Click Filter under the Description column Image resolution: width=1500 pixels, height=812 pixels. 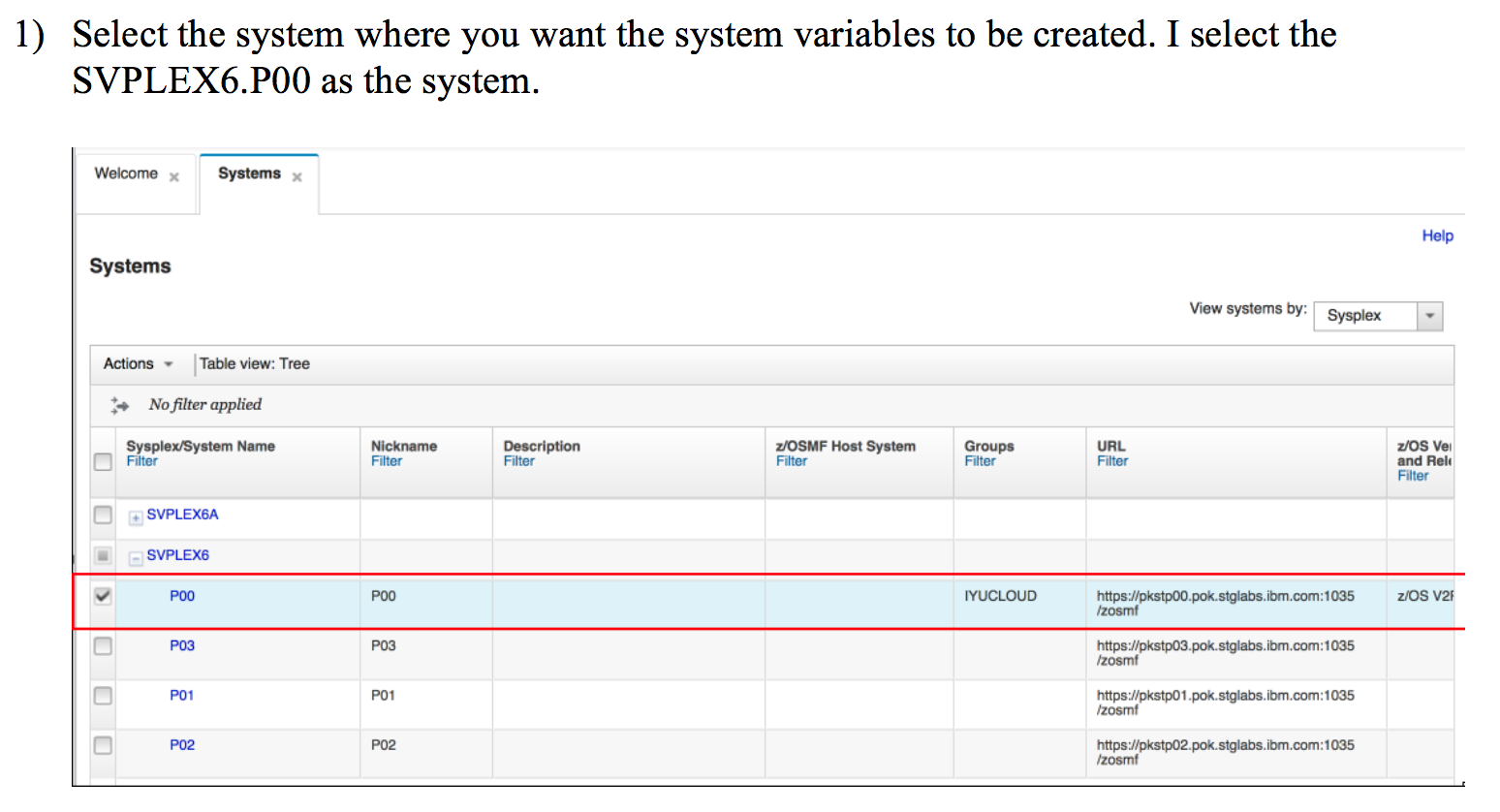(518, 460)
